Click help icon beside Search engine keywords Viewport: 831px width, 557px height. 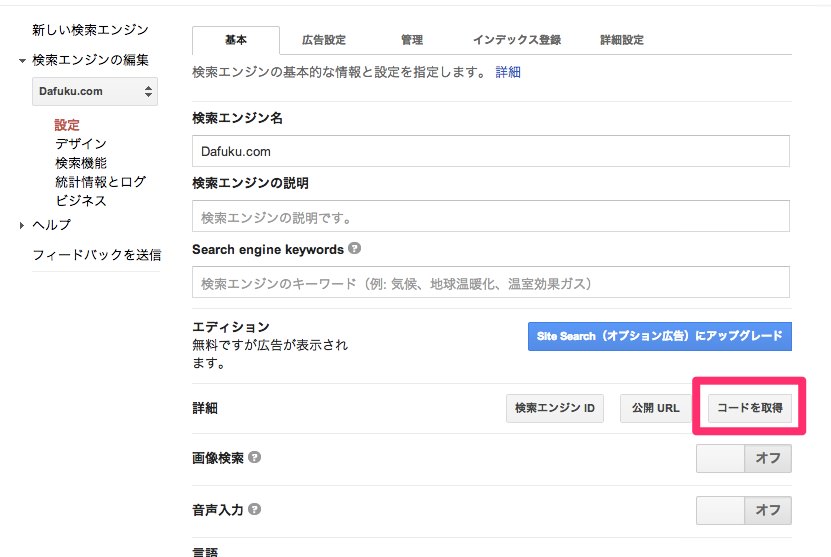coord(355,248)
